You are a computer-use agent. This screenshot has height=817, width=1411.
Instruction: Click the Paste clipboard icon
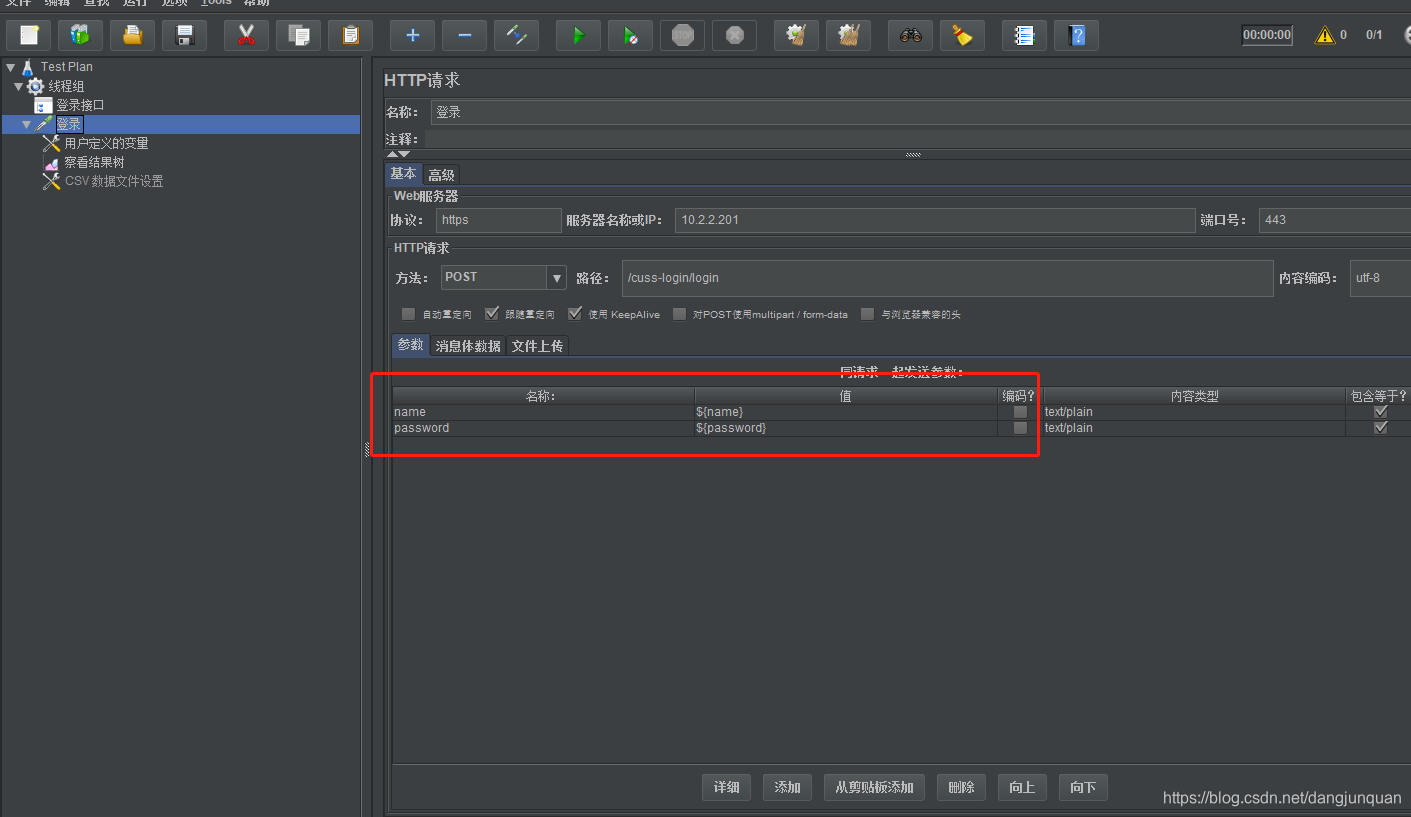350,35
